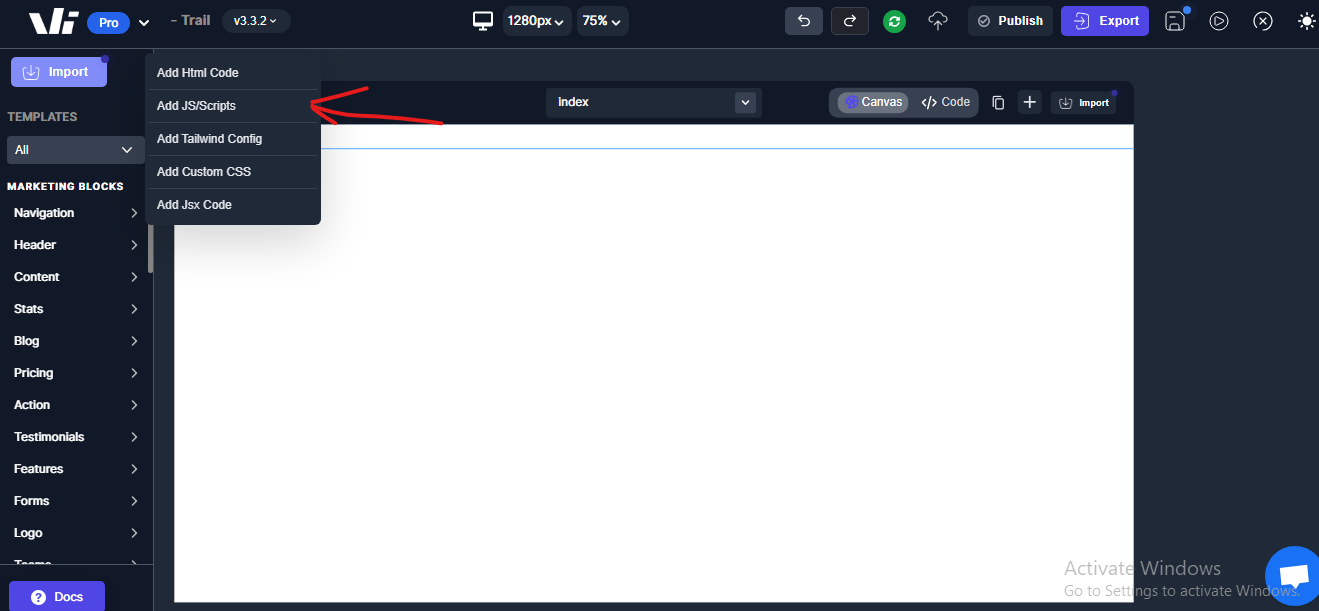Expand the Pricing blocks category

[x=76, y=373]
